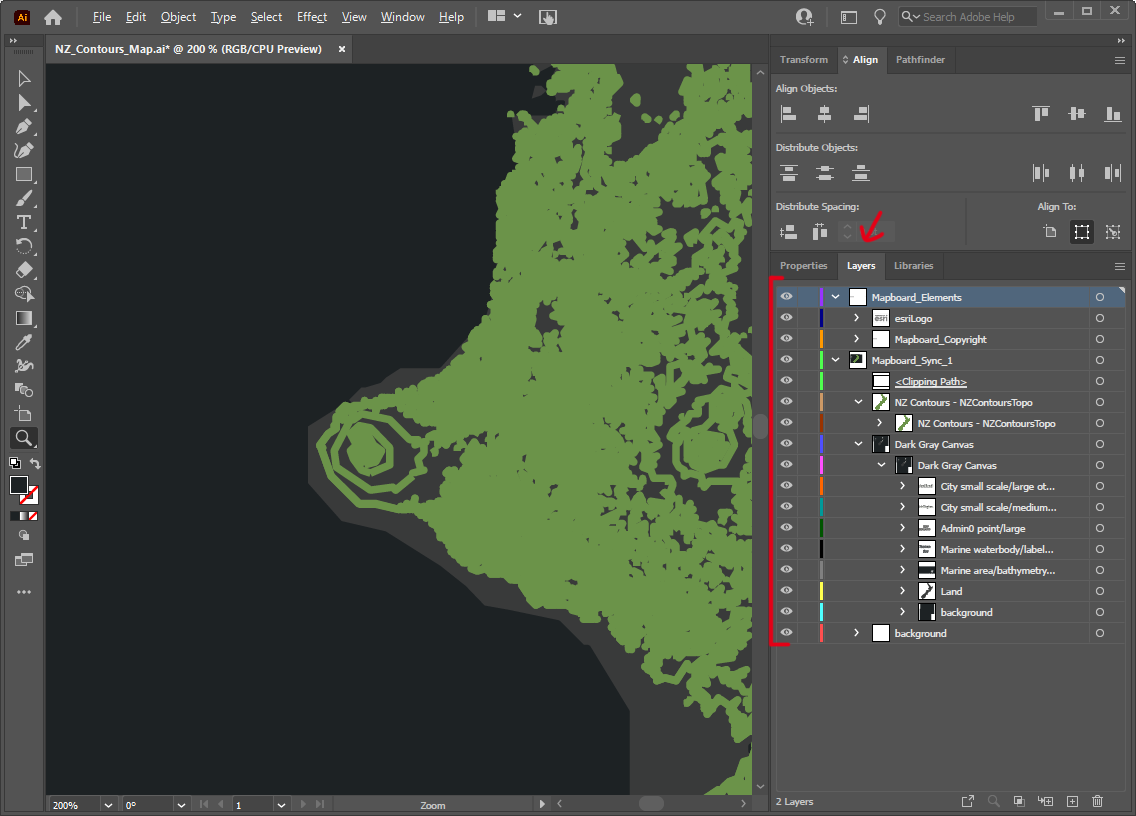Open Align panel options menu
Viewport: 1136px width, 816px height.
tap(1119, 61)
